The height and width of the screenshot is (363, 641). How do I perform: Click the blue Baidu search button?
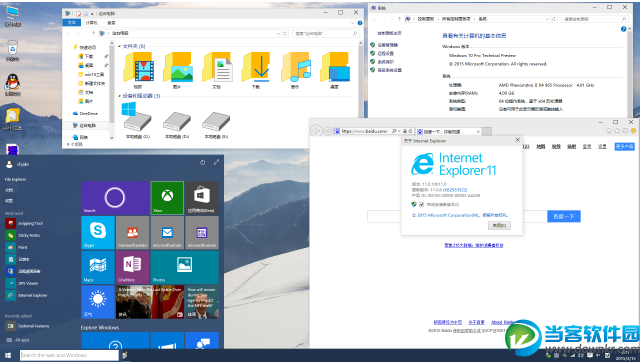(x=564, y=217)
